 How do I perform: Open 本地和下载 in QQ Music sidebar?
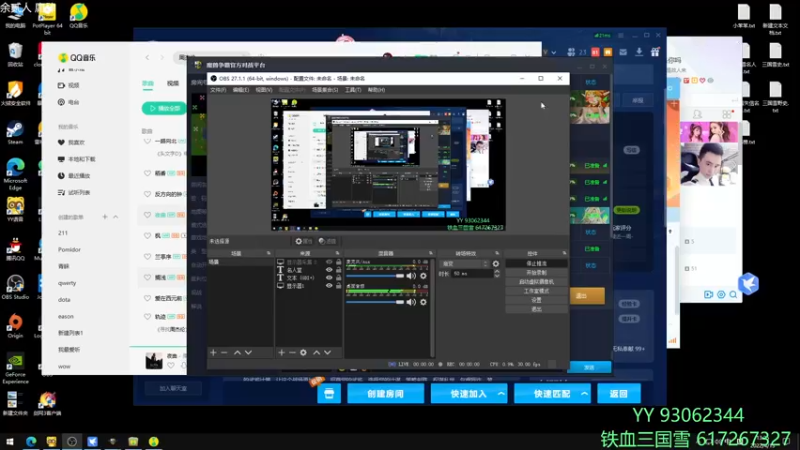click(77, 159)
